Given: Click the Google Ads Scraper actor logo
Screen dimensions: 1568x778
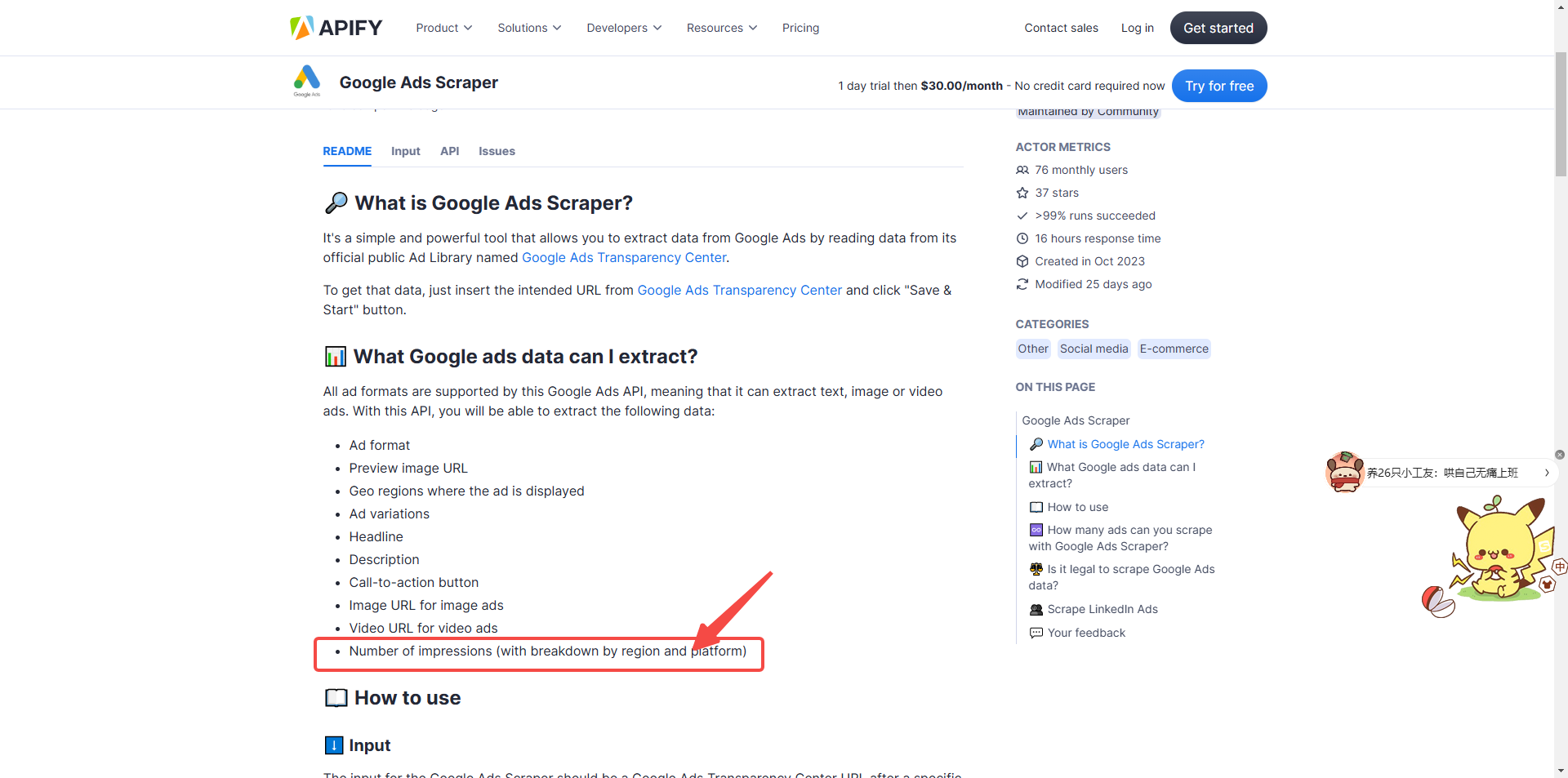Looking at the screenshot, I should [306, 80].
